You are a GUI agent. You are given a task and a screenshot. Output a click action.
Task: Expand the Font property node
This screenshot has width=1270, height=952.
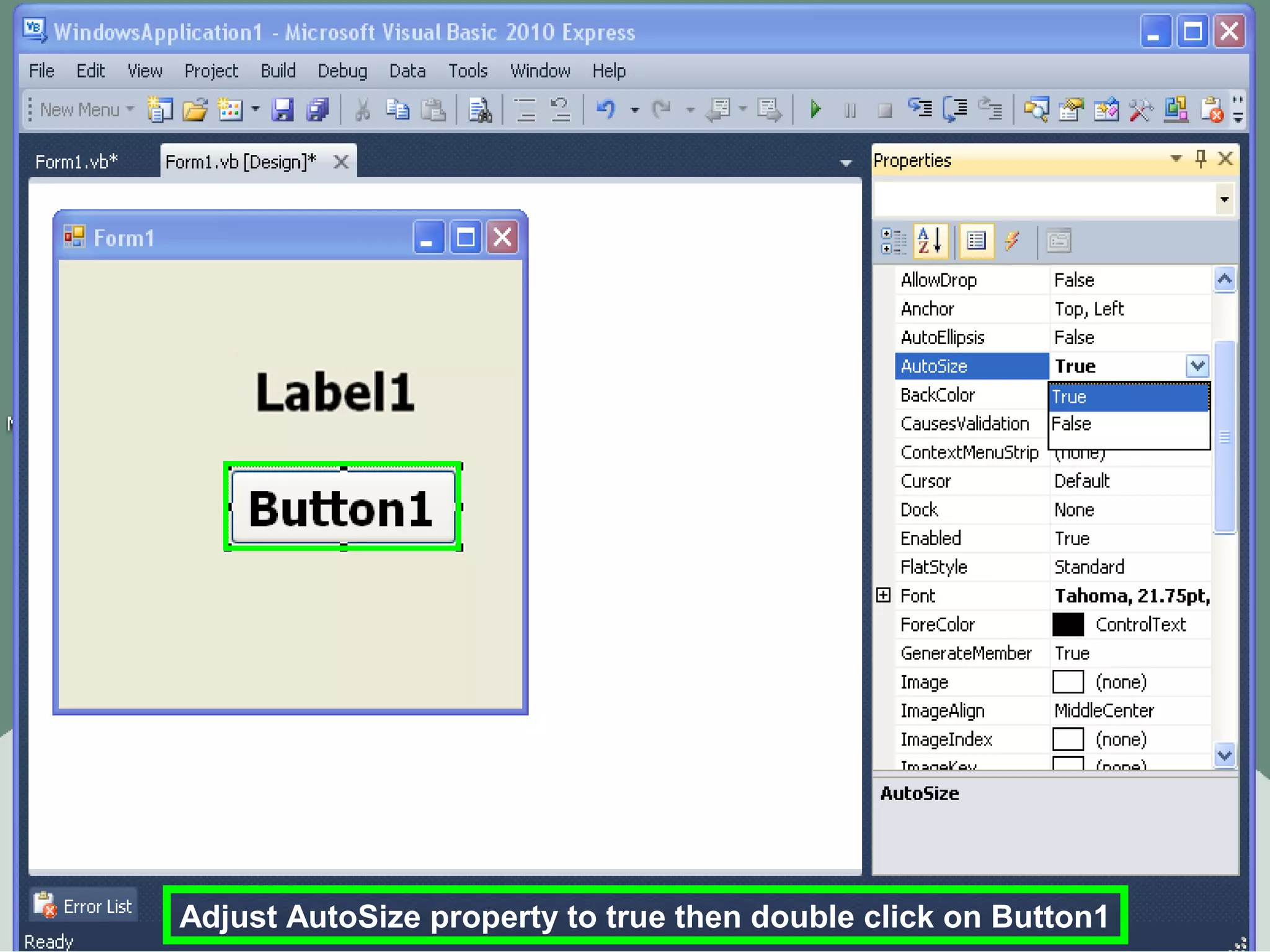[x=884, y=596]
